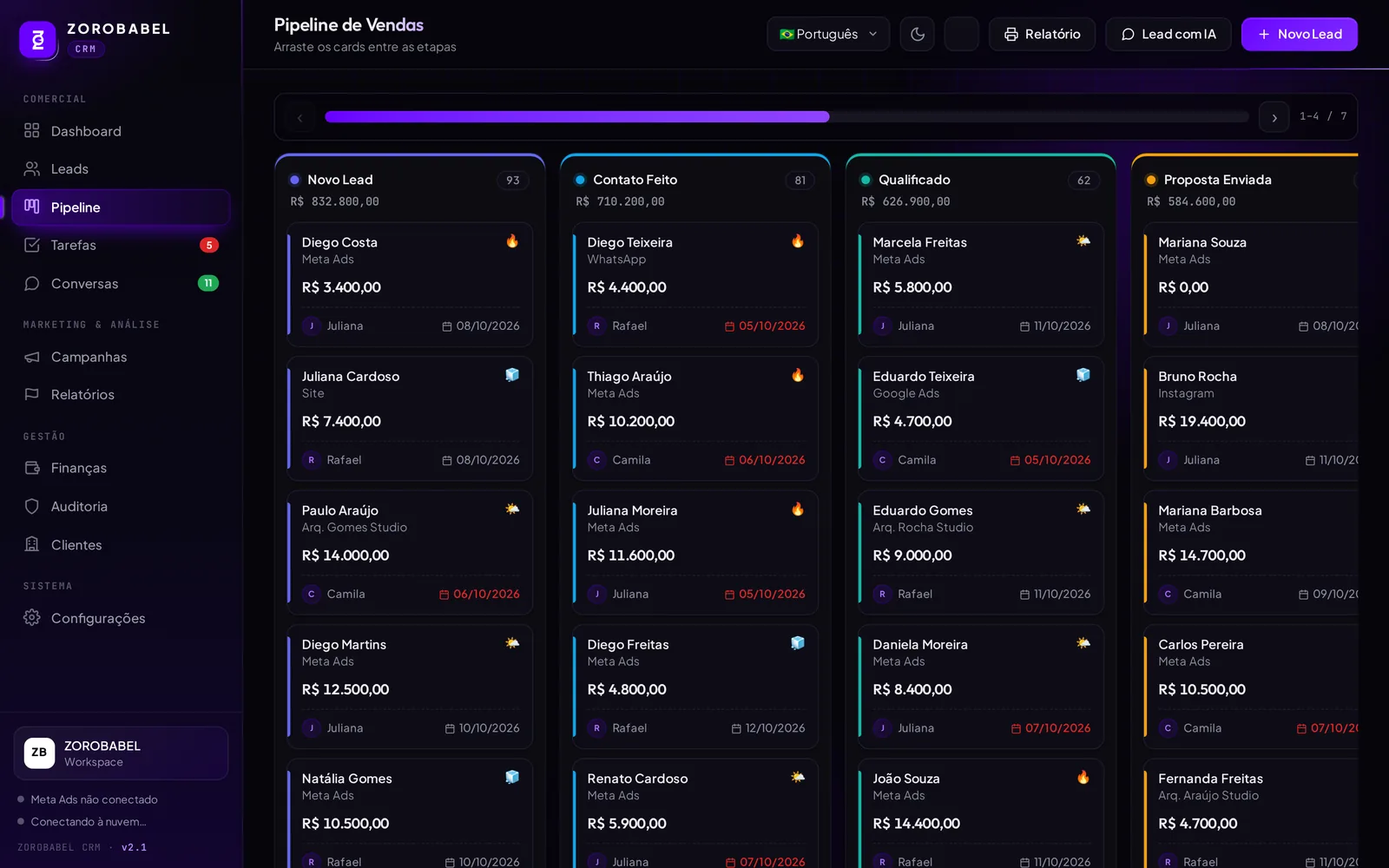The image size is (1389, 868).
Task: Click the red 5 badge on Tarefas
Action: click(x=209, y=245)
